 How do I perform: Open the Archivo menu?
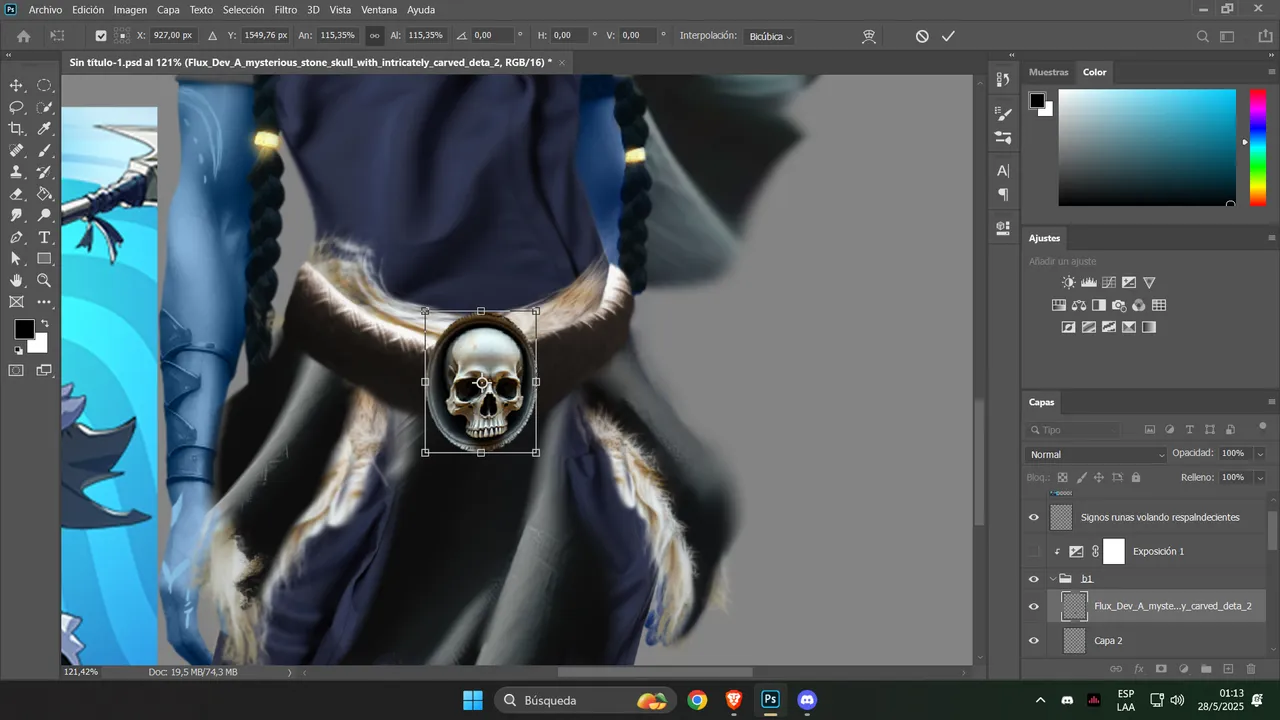point(46,10)
